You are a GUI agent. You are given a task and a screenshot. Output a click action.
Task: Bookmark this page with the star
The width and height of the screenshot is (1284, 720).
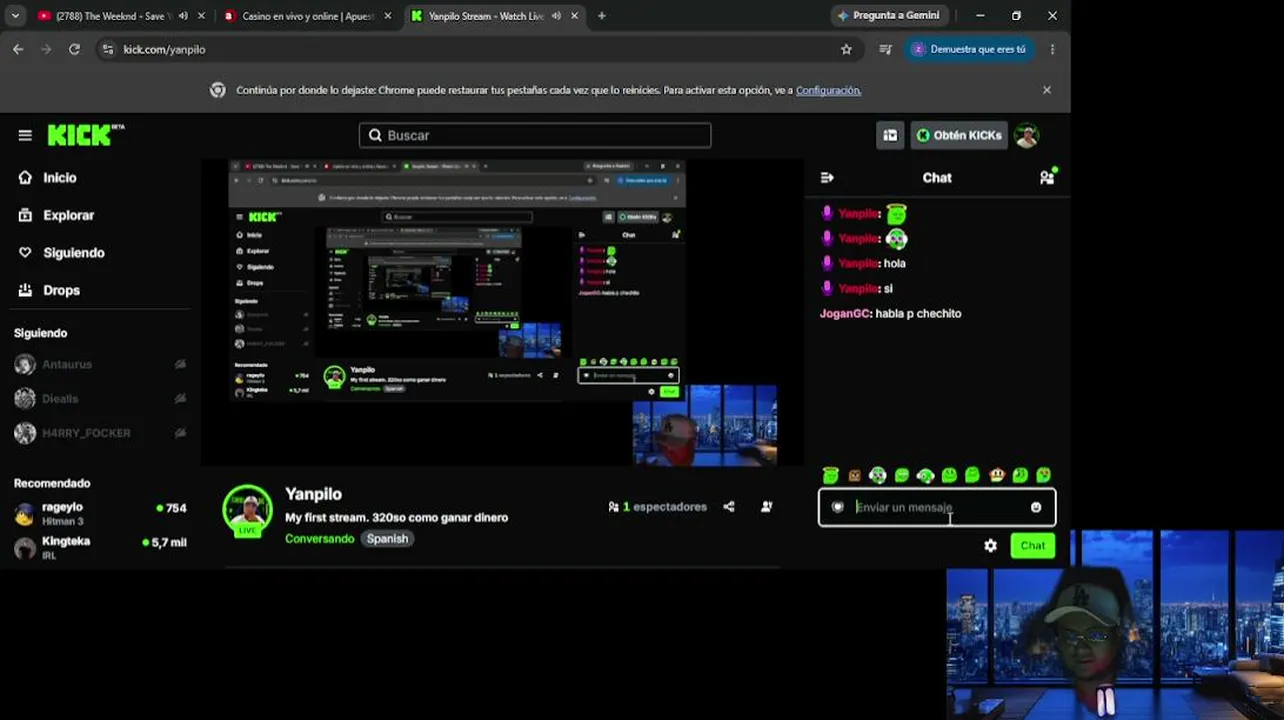(846, 49)
